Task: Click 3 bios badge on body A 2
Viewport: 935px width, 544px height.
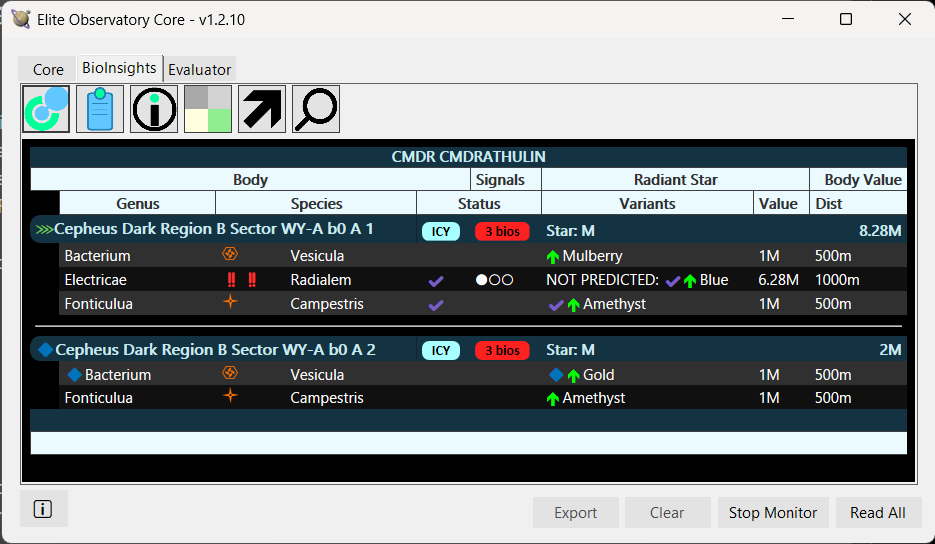Action: point(502,350)
